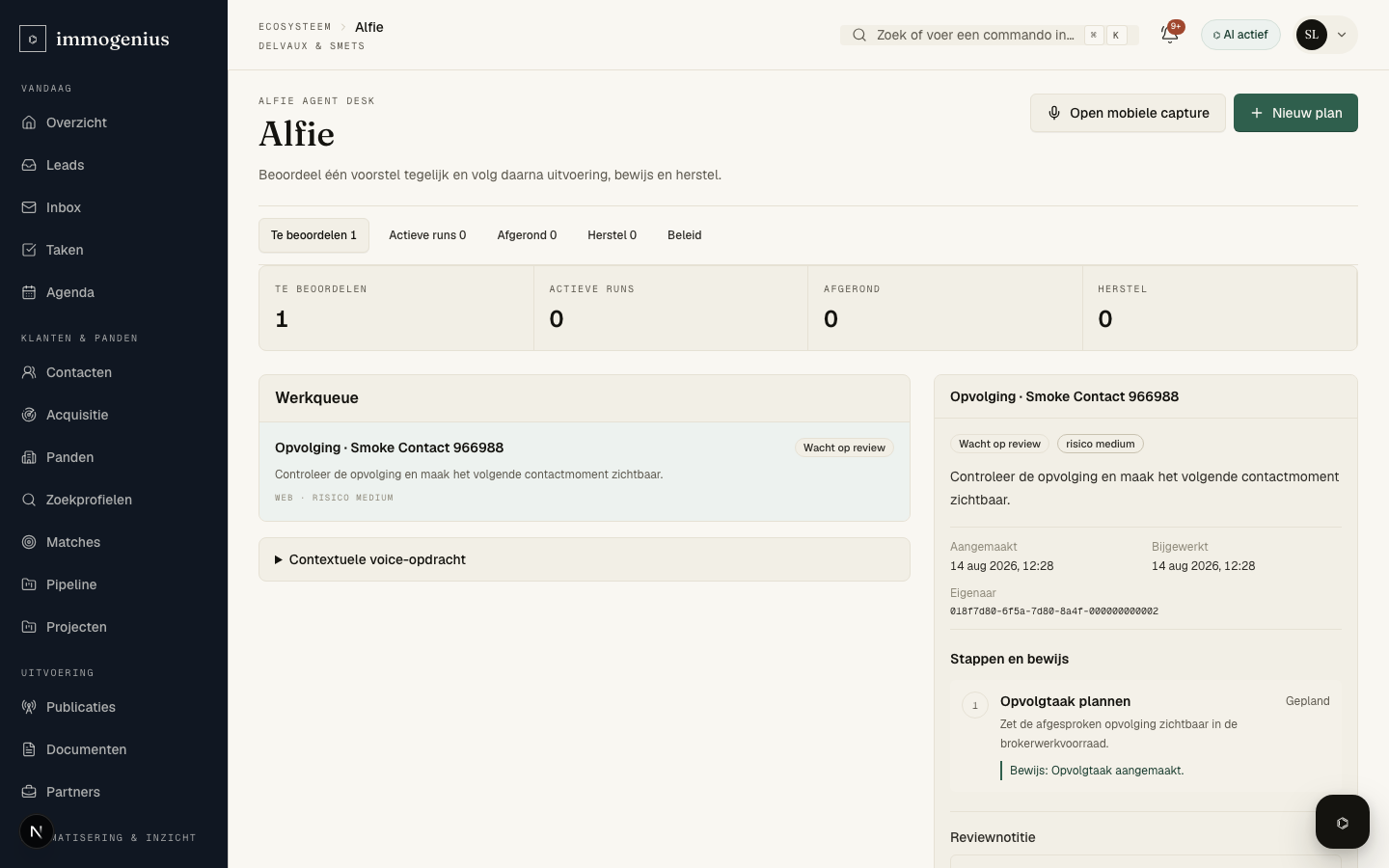Click Werkqueue panel heading

click(x=316, y=398)
